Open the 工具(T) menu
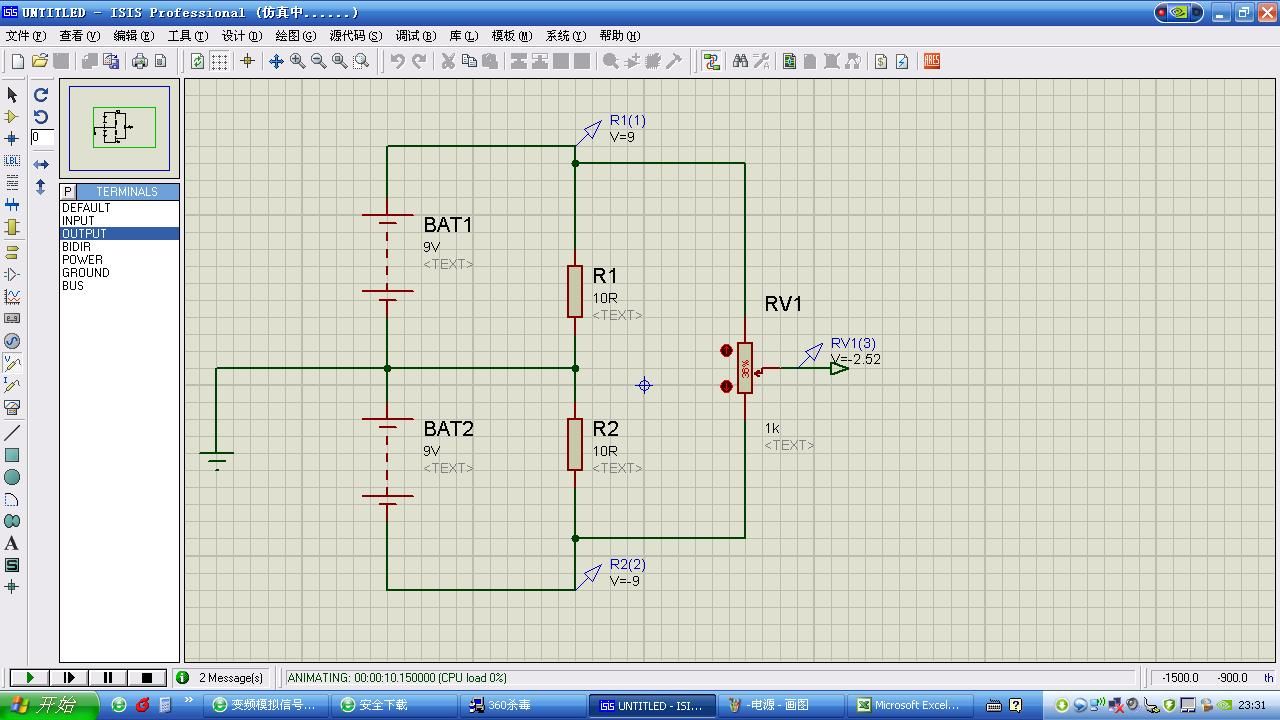 click(188, 35)
